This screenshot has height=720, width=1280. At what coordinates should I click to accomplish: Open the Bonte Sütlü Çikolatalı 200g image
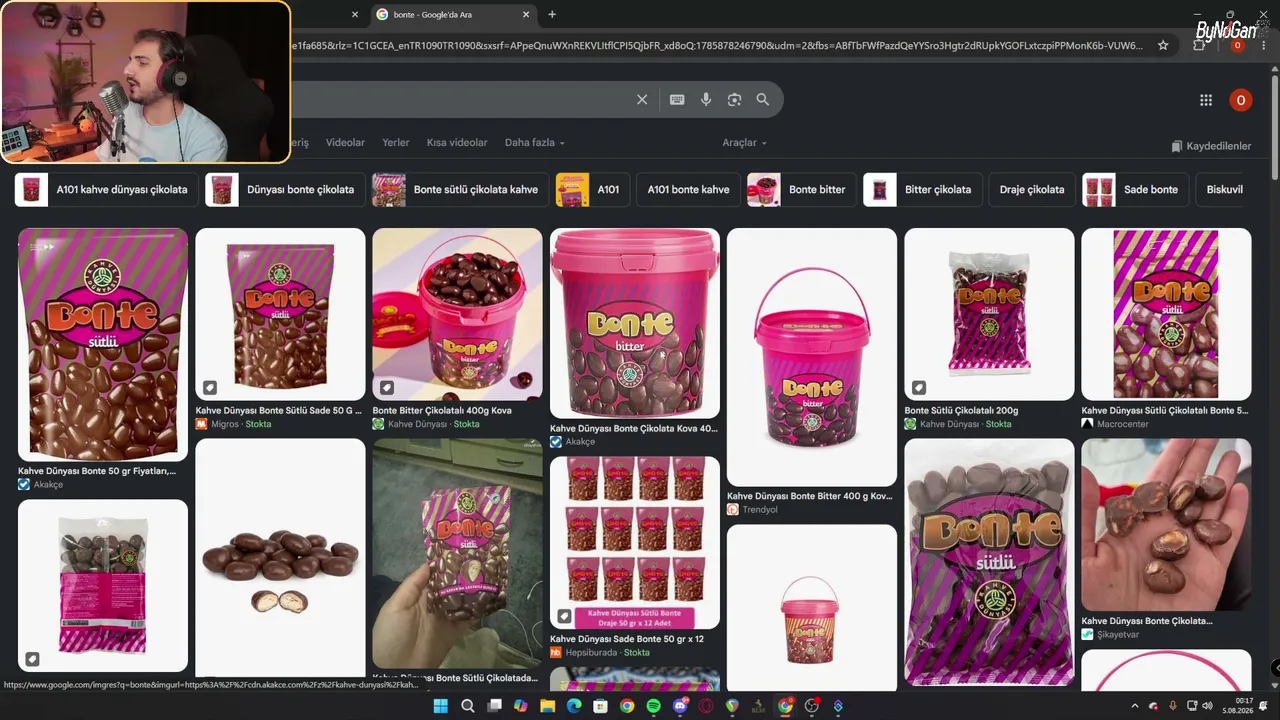tap(989, 314)
